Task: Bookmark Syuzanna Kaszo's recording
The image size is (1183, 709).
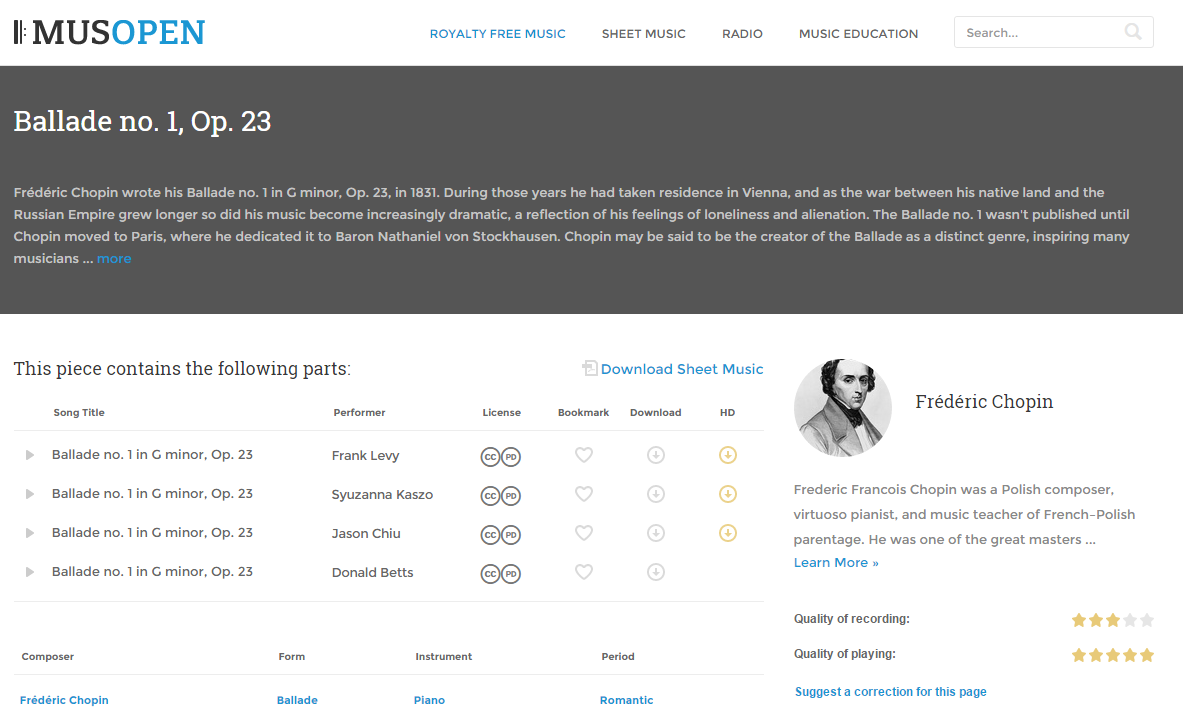Action: click(584, 494)
